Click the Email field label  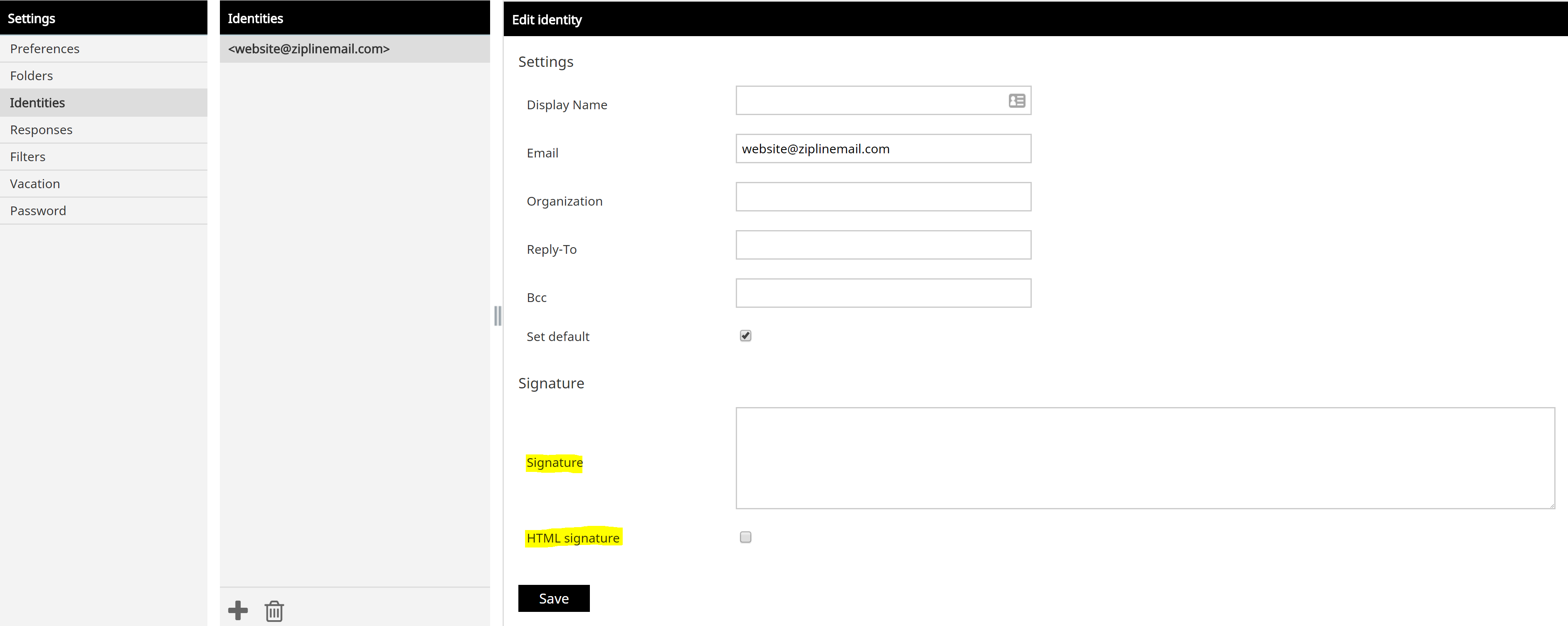pyautogui.click(x=542, y=153)
